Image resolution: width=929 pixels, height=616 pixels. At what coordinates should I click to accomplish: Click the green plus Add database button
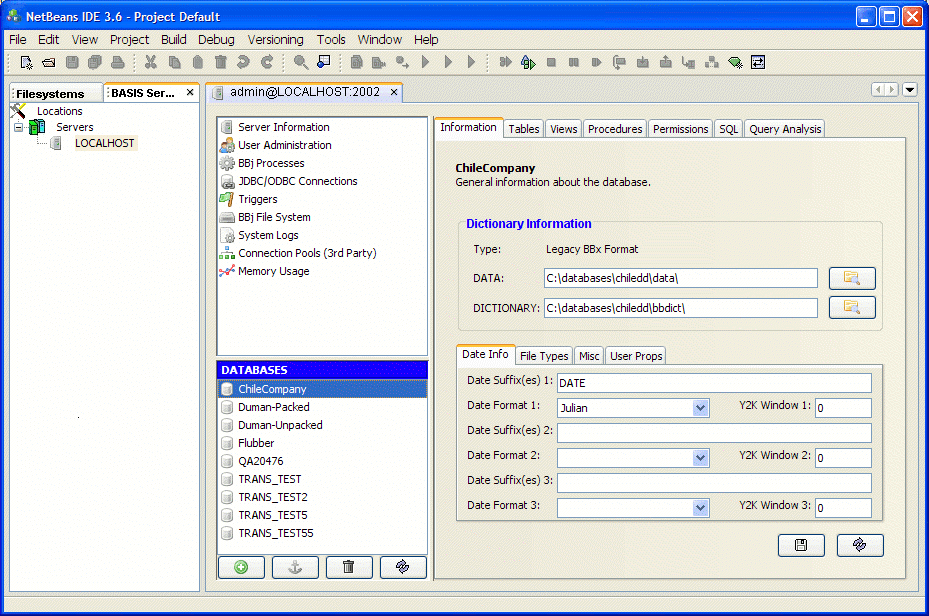(241, 567)
